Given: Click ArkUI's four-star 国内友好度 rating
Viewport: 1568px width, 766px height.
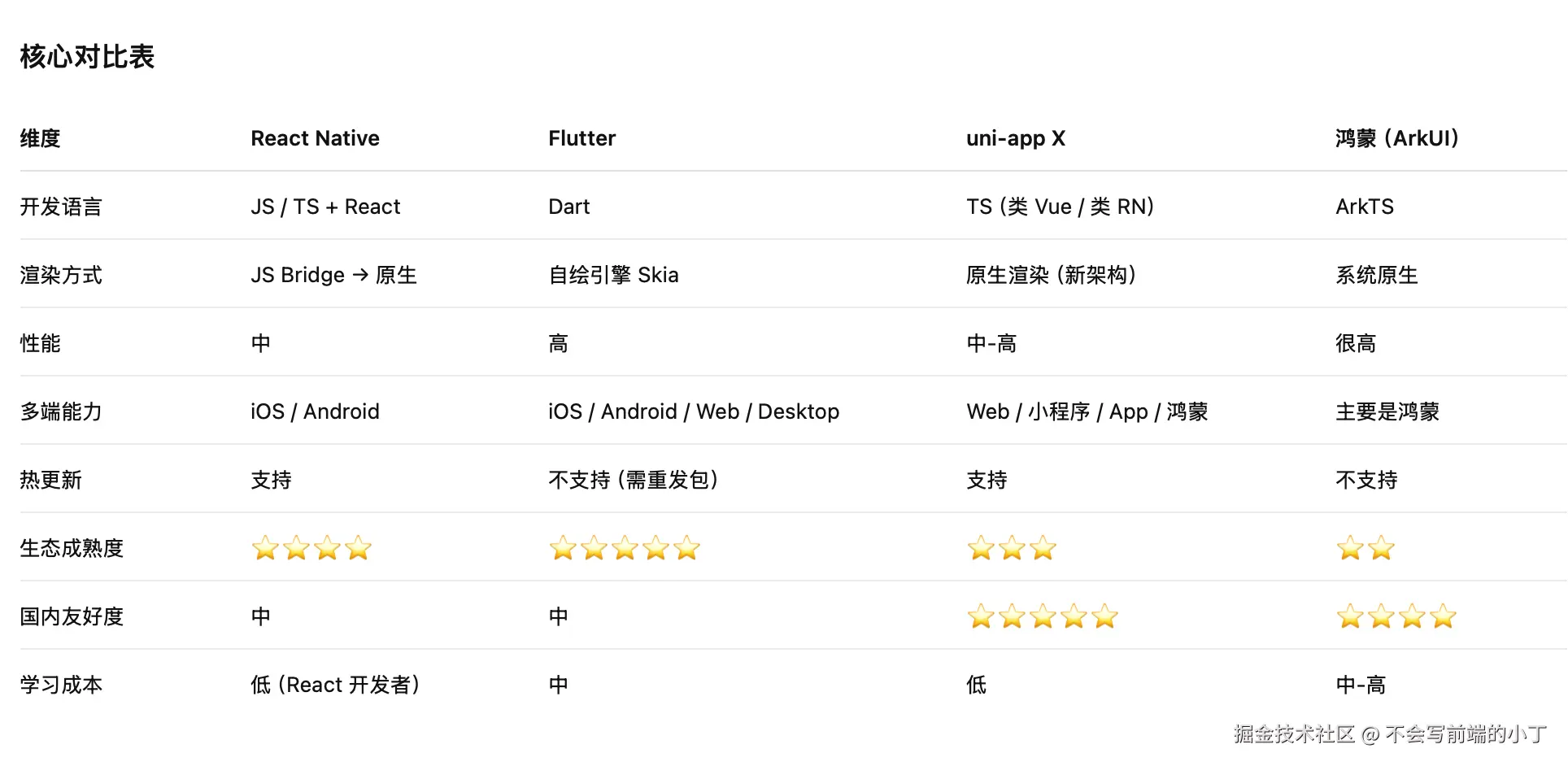Looking at the screenshot, I should pos(1396,616).
